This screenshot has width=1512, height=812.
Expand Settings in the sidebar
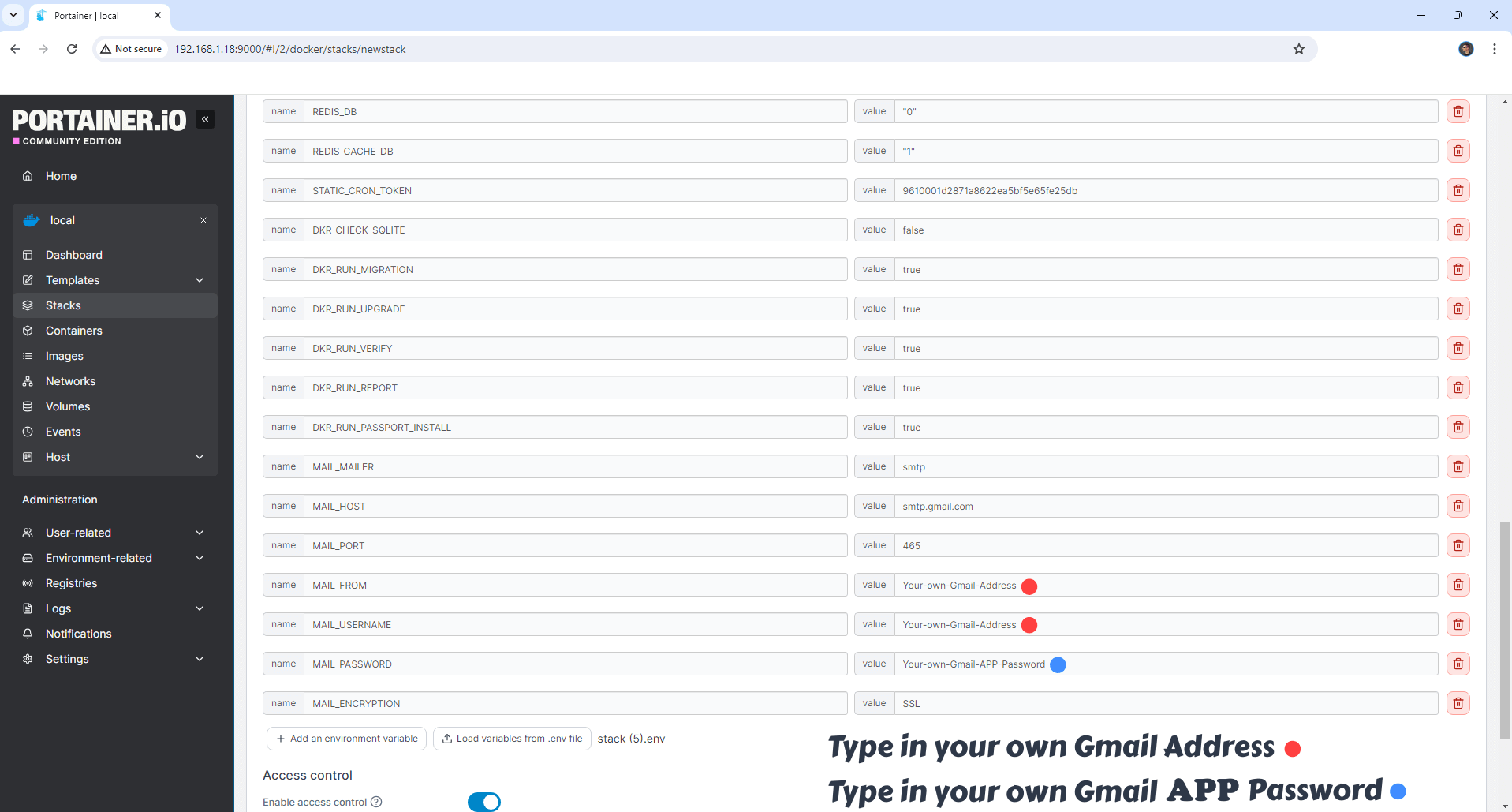click(200, 659)
